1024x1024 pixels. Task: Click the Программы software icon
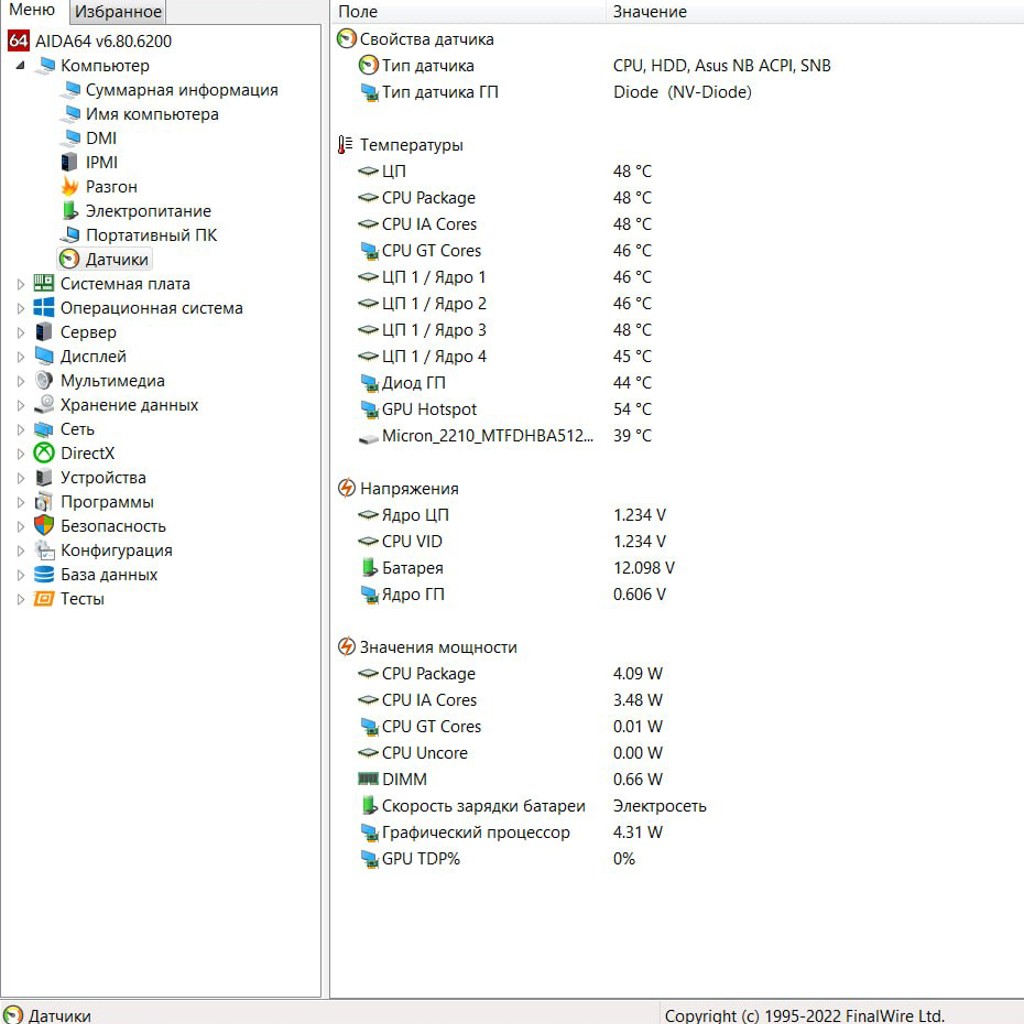pos(44,502)
